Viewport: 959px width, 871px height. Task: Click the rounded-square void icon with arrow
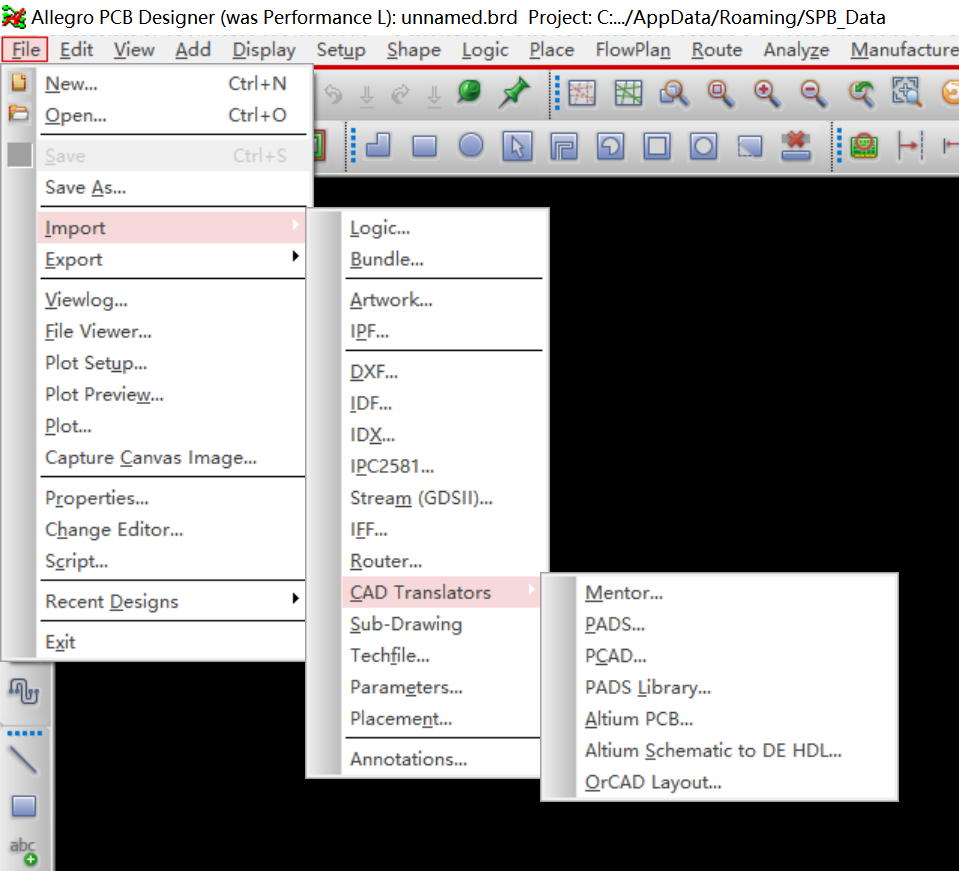pyautogui.click(x=610, y=147)
